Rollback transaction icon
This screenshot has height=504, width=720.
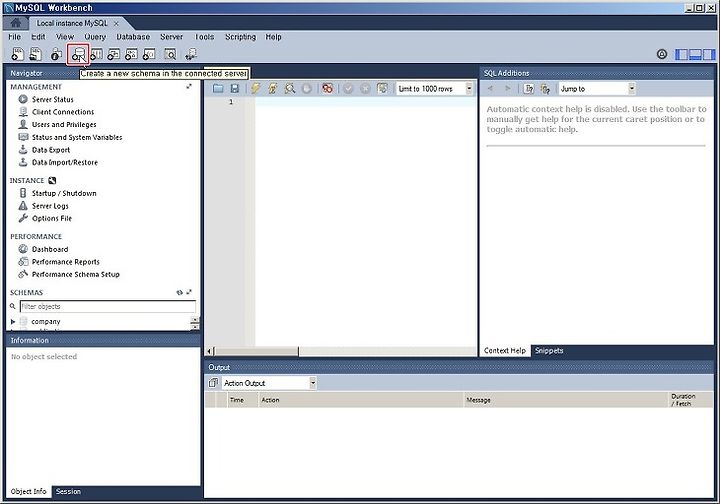[x=365, y=88]
